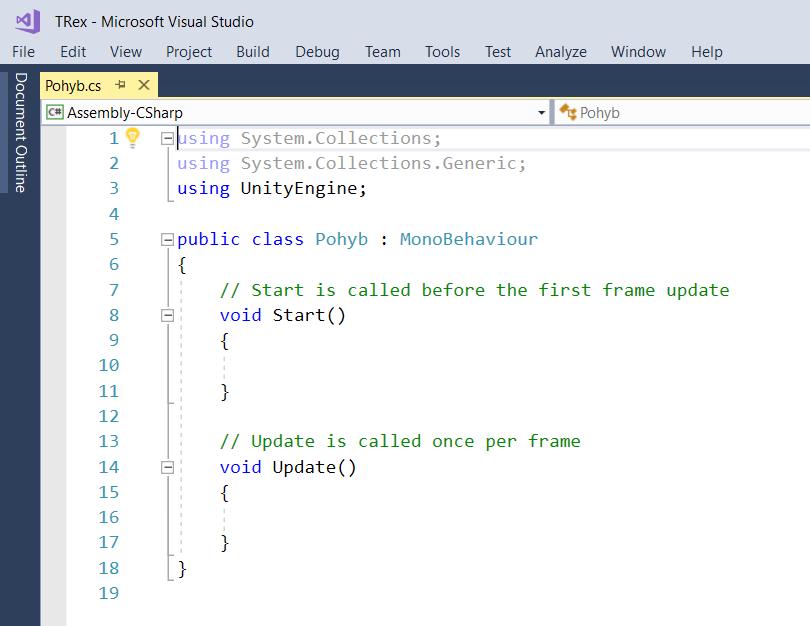
Task: Open the View menu
Action: [126, 52]
